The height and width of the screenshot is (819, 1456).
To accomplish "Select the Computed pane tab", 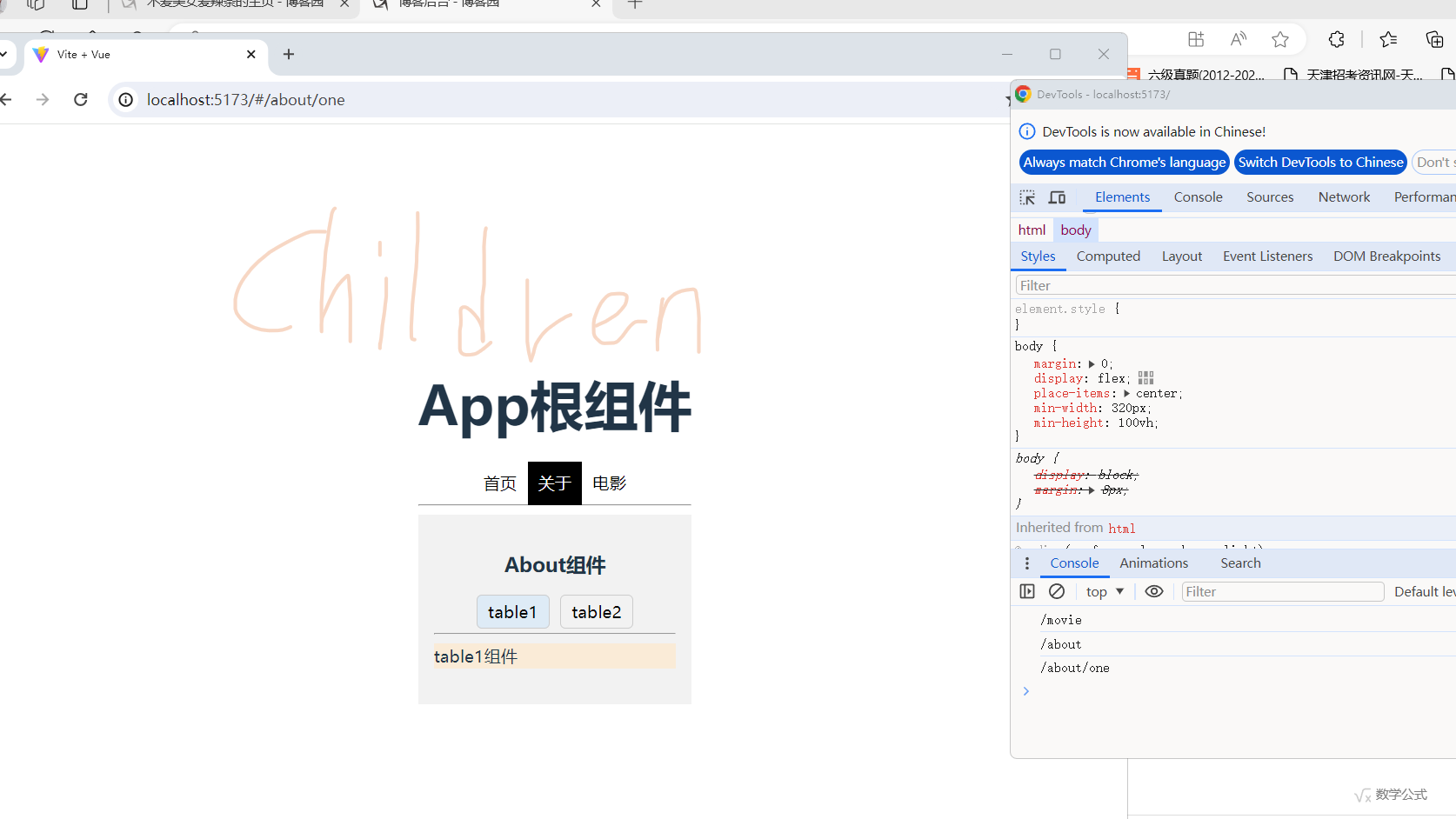I will [x=1108, y=256].
